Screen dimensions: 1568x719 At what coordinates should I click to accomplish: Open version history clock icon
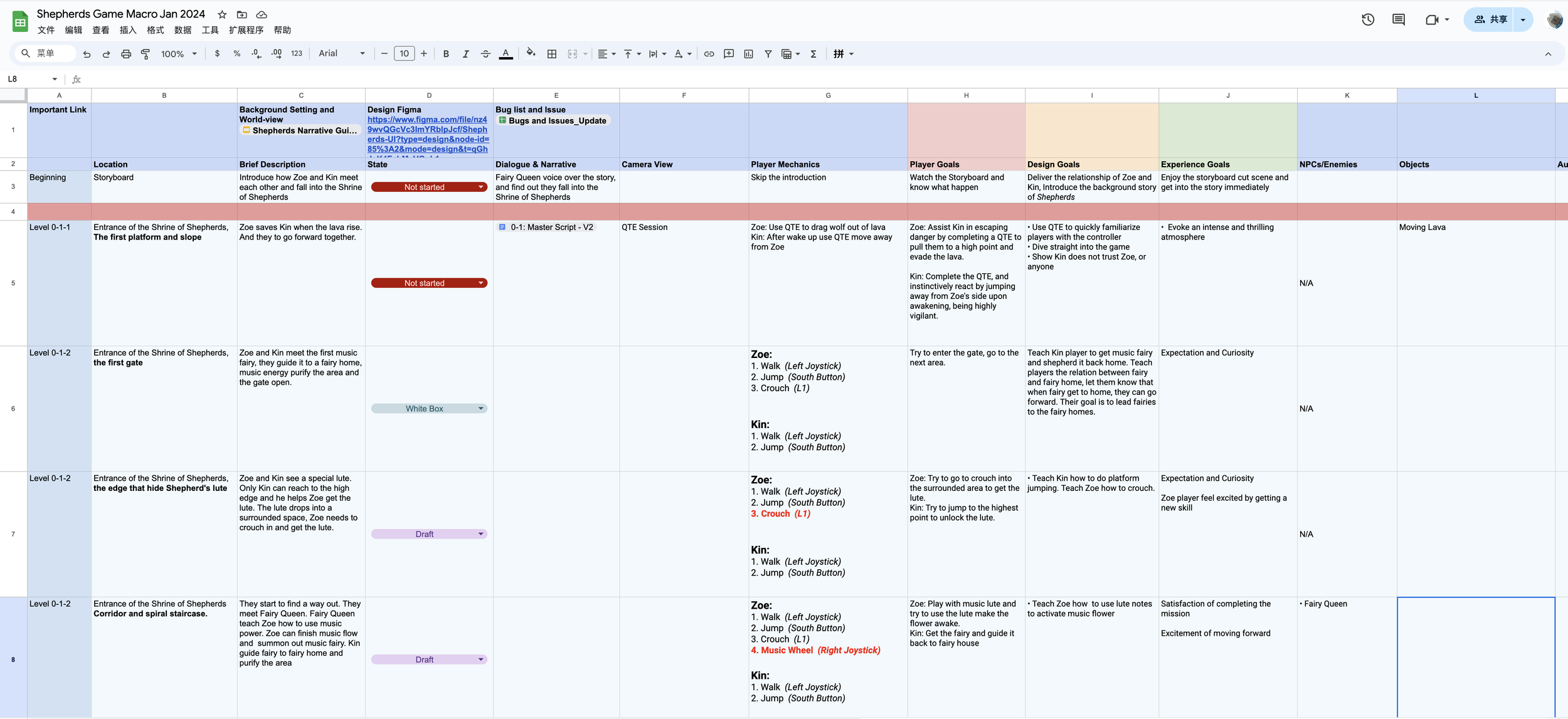coord(1368,19)
